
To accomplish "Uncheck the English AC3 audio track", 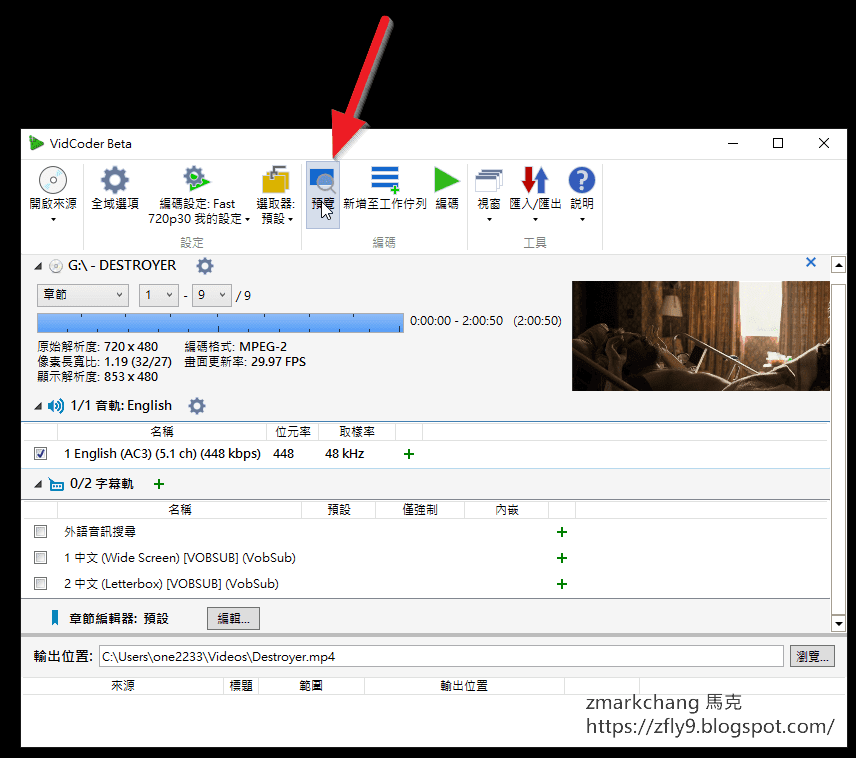I will click(40, 453).
